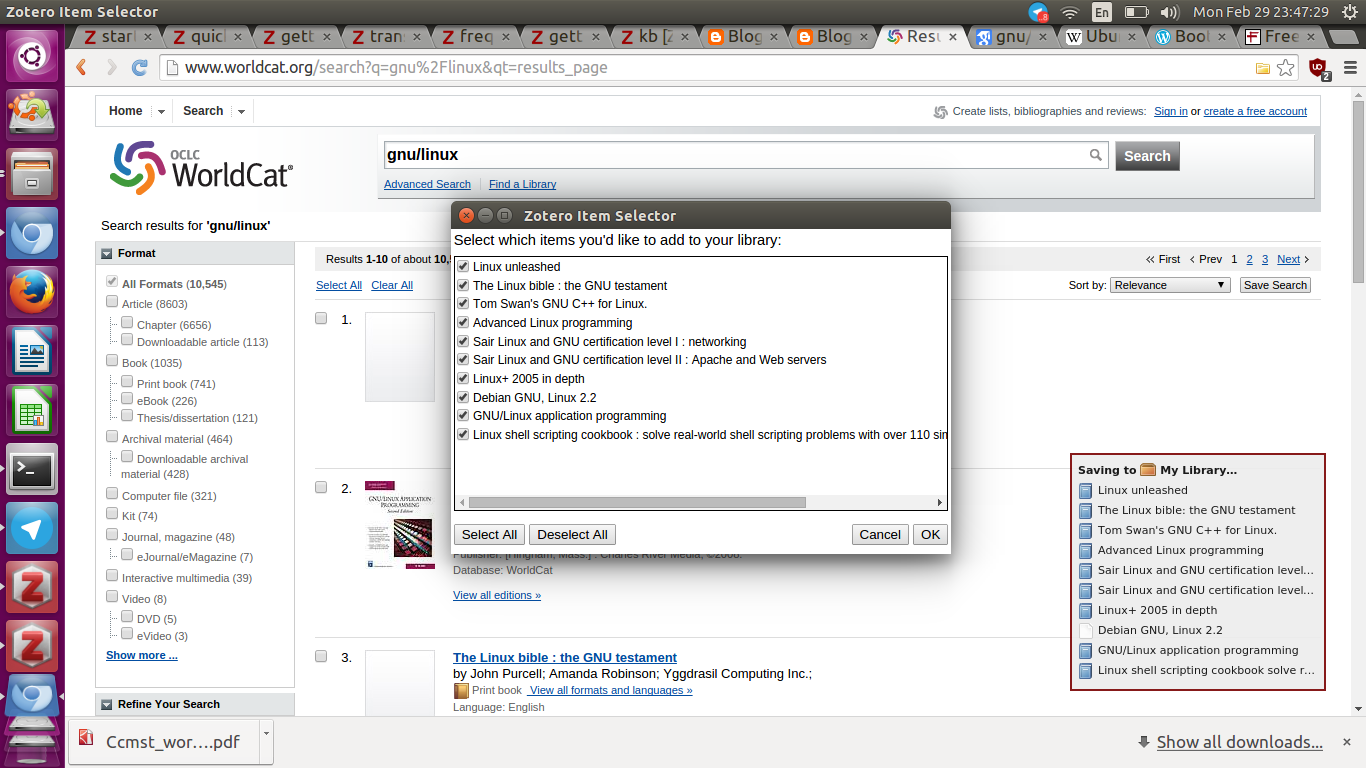Click the En keyboard layout indicator
This screenshot has height=768, width=1366.
[1102, 12]
